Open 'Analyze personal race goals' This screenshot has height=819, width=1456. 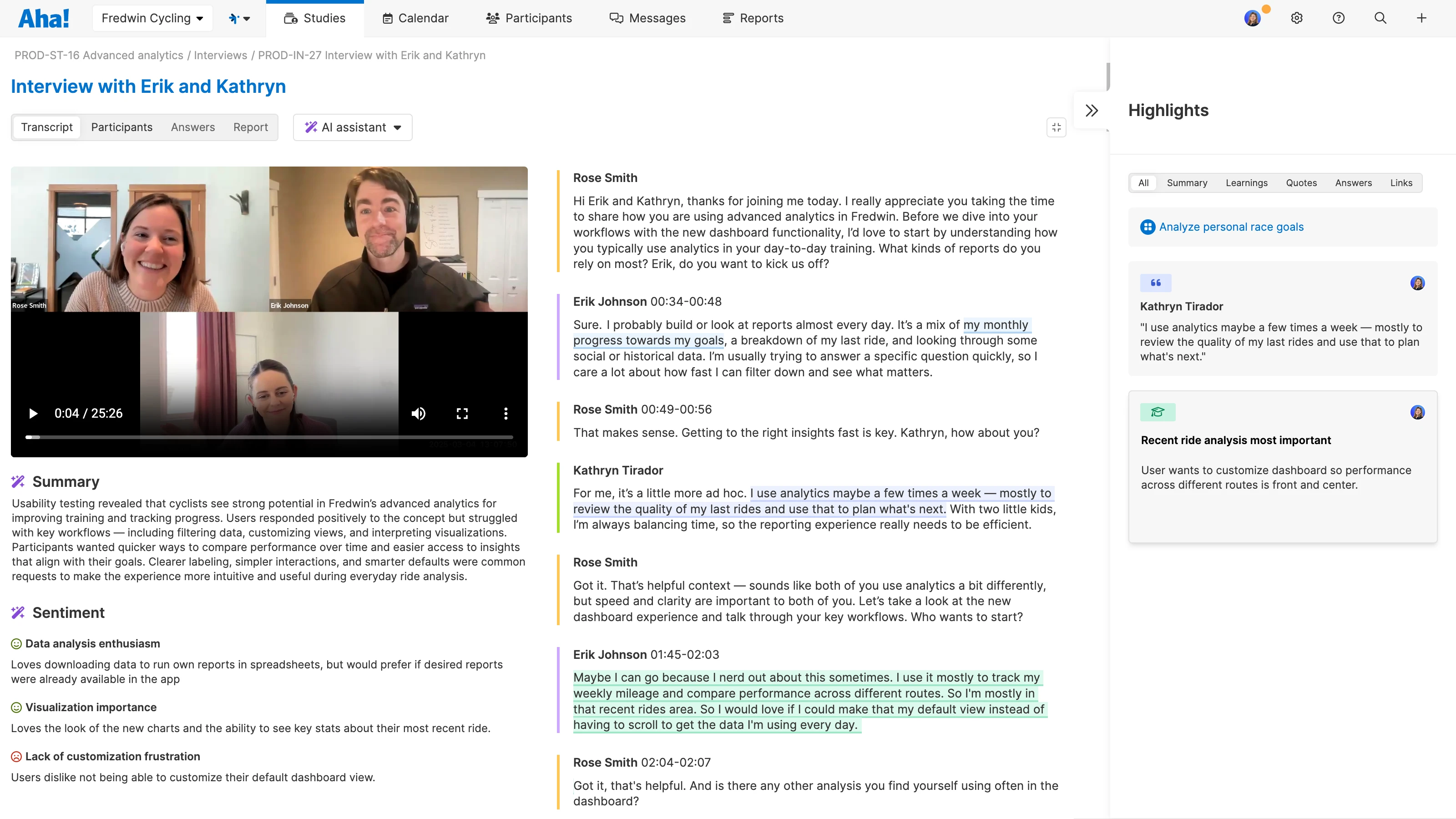pos(1231,227)
